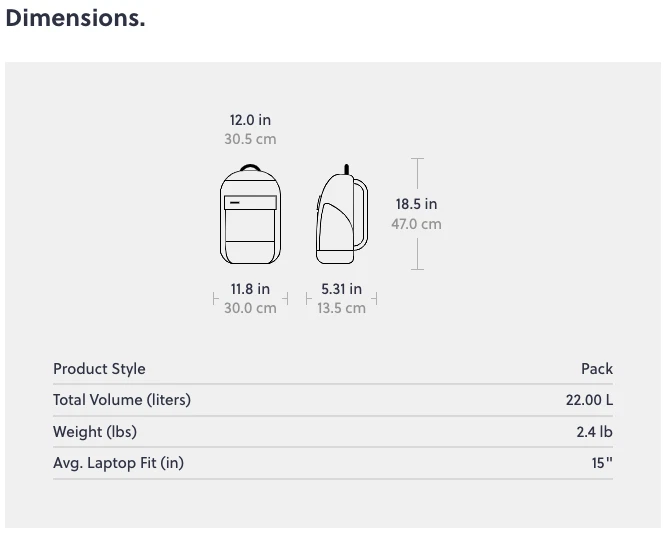Image resolution: width=668 pixels, height=537 pixels.
Task: Select the 15" laptop fit value
Action: click(602, 463)
